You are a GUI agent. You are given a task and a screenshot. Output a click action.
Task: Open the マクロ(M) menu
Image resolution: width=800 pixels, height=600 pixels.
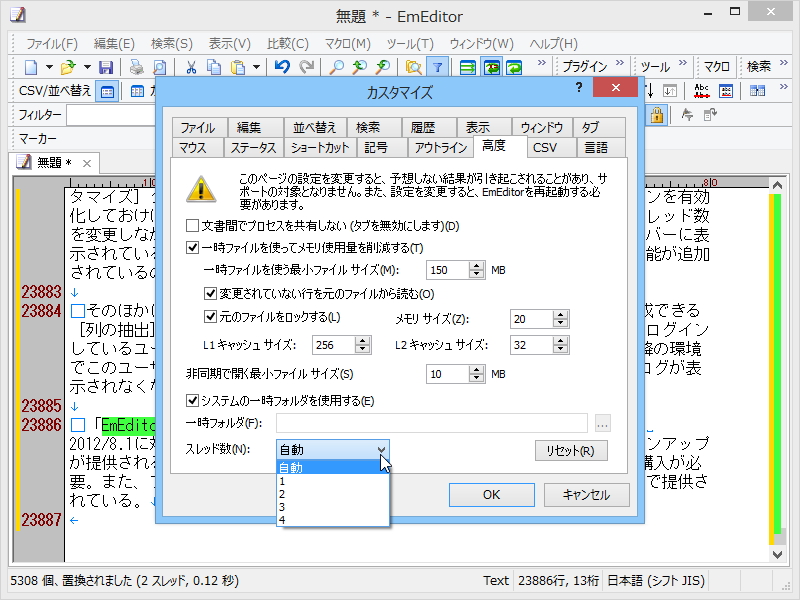tap(347, 44)
